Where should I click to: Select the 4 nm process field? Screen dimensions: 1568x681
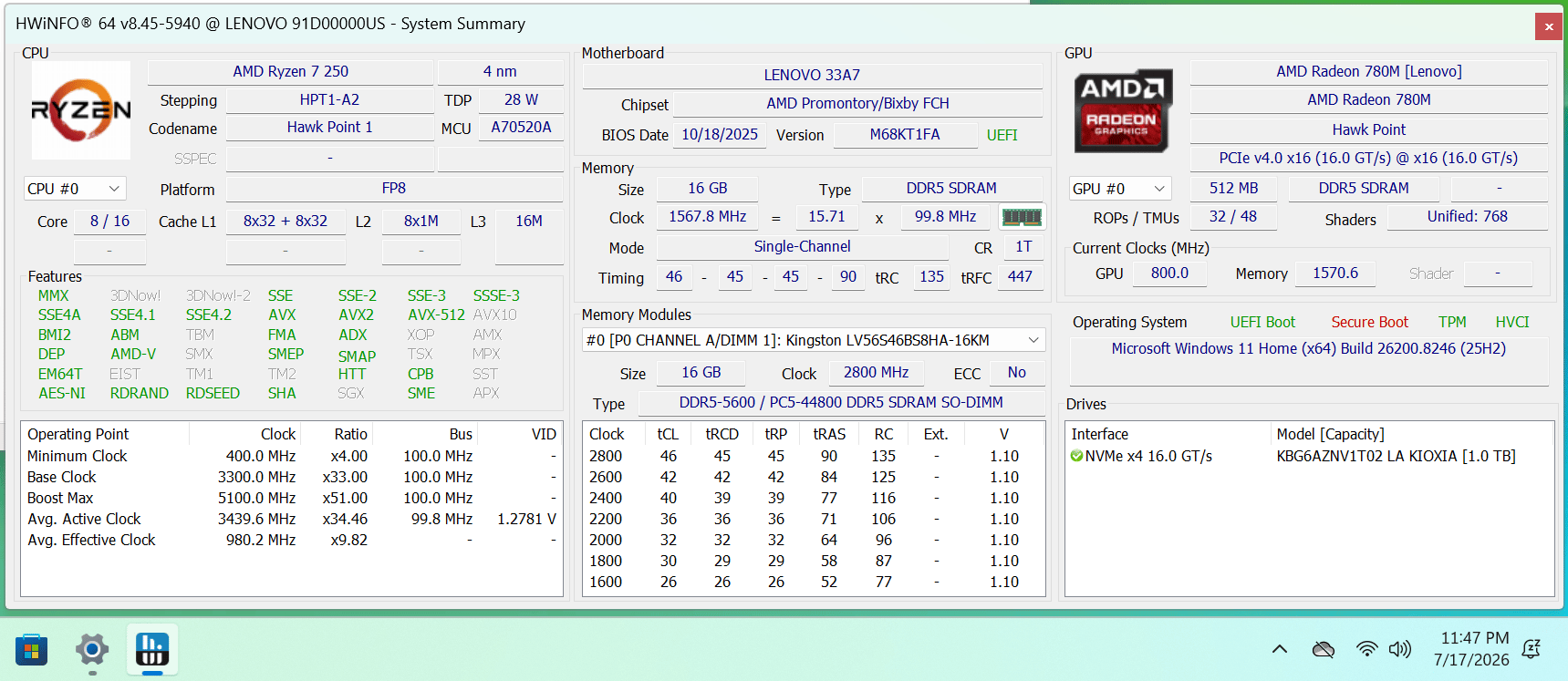tap(500, 71)
